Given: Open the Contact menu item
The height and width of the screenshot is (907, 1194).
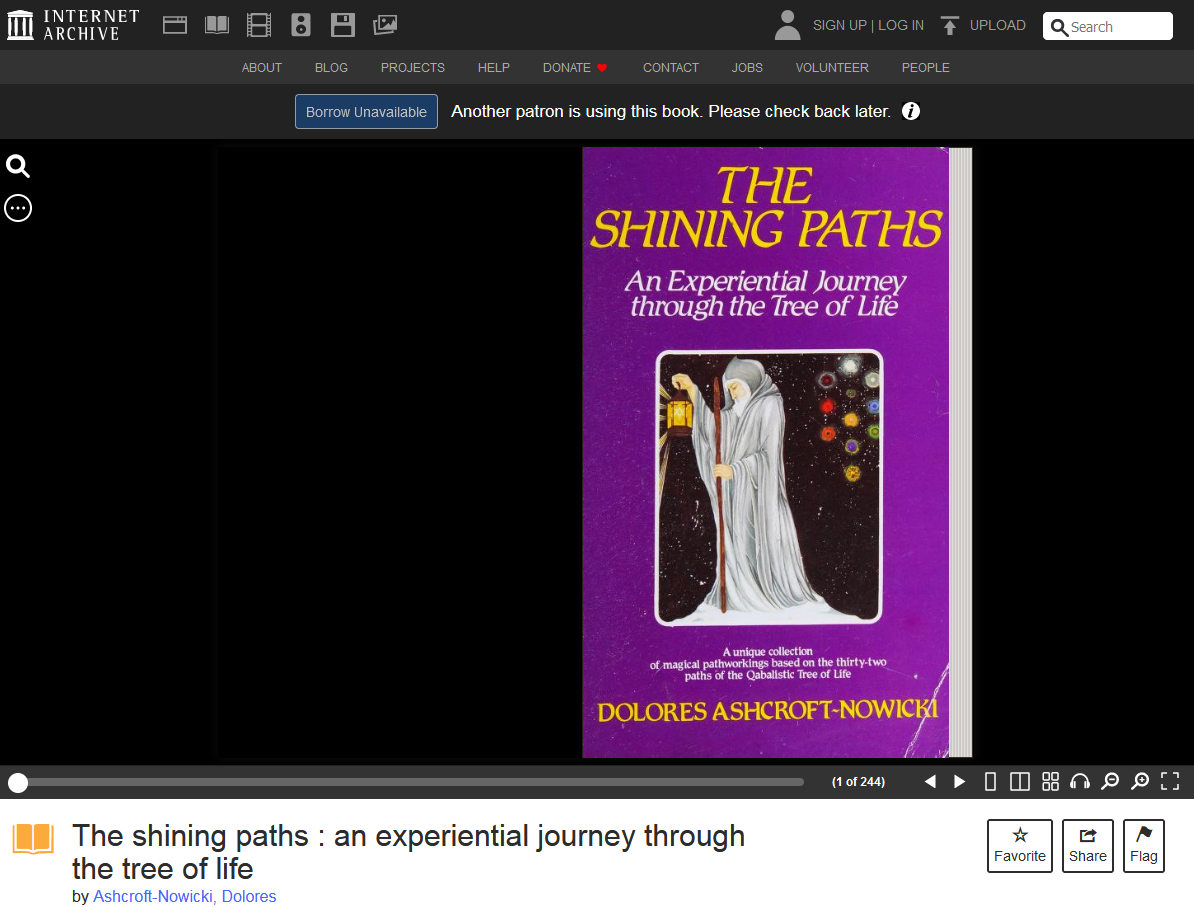Looking at the screenshot, I should tap(671, 68).
